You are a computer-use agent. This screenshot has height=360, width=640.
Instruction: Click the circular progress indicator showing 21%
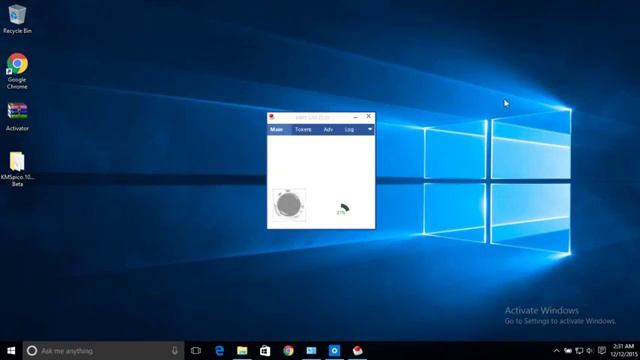343,209
